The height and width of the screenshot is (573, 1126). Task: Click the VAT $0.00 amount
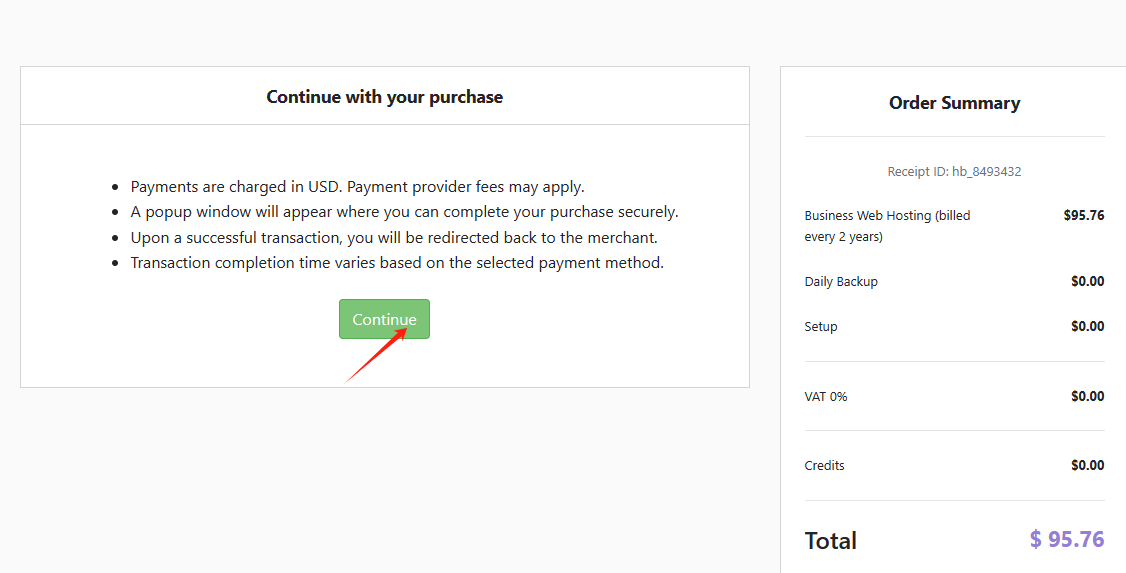[1087, 397]
